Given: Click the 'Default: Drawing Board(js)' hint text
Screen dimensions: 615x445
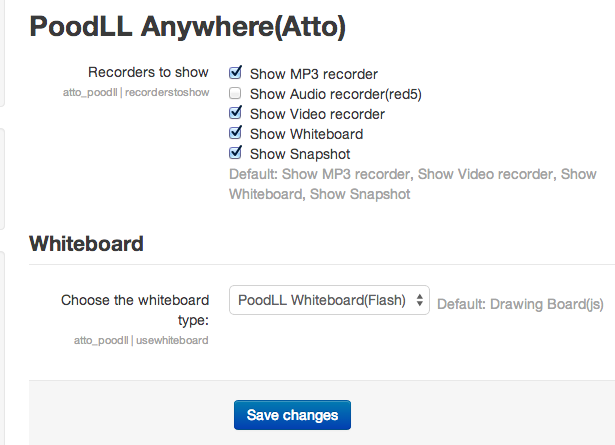Looking at the screenshot, I should pyautogui.click(x=520, y=304).
